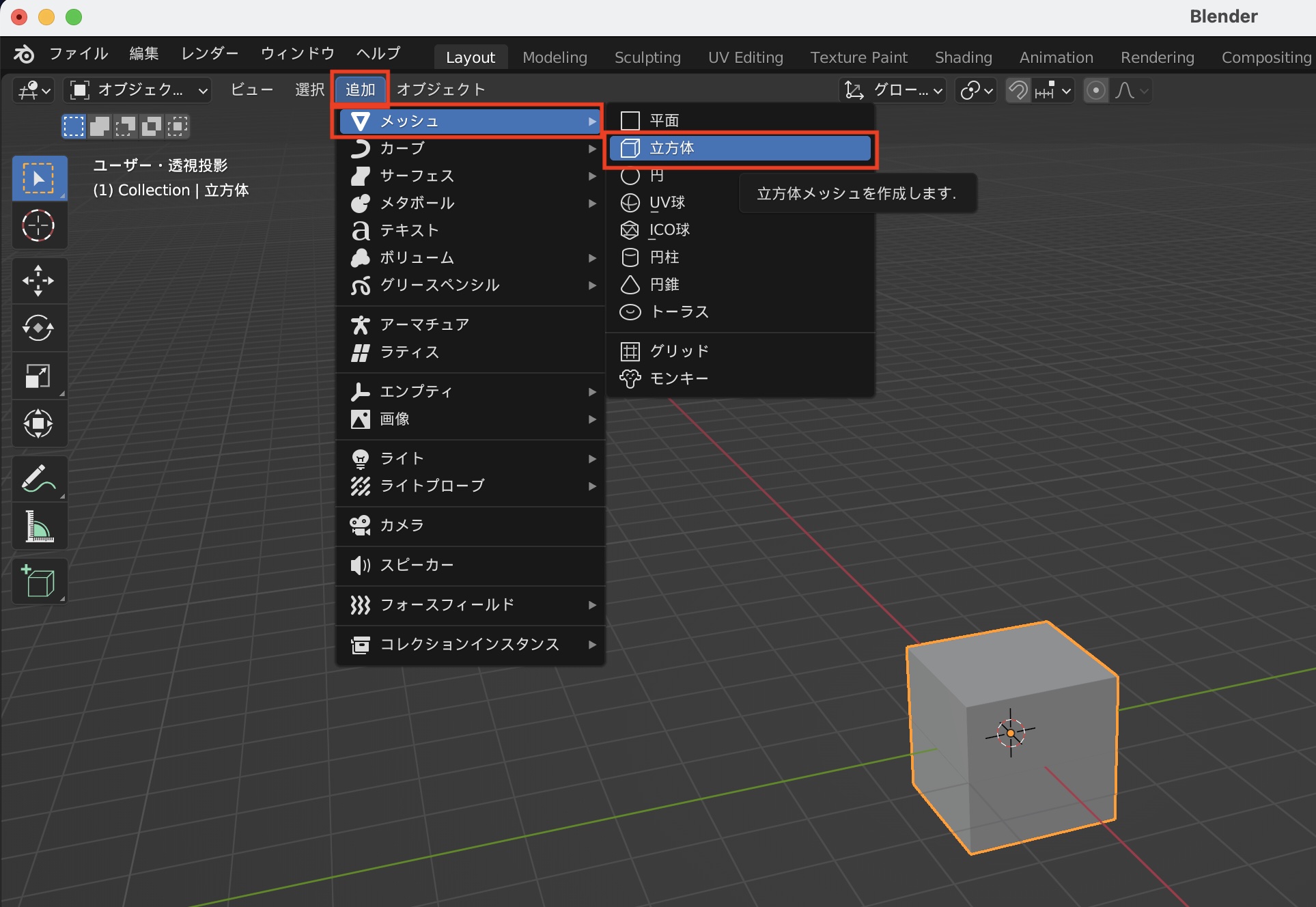This screenshot has height=907, width=1316.
Task: Select the Measure tool
Action: pyautogui.click(x=38, y=527)
